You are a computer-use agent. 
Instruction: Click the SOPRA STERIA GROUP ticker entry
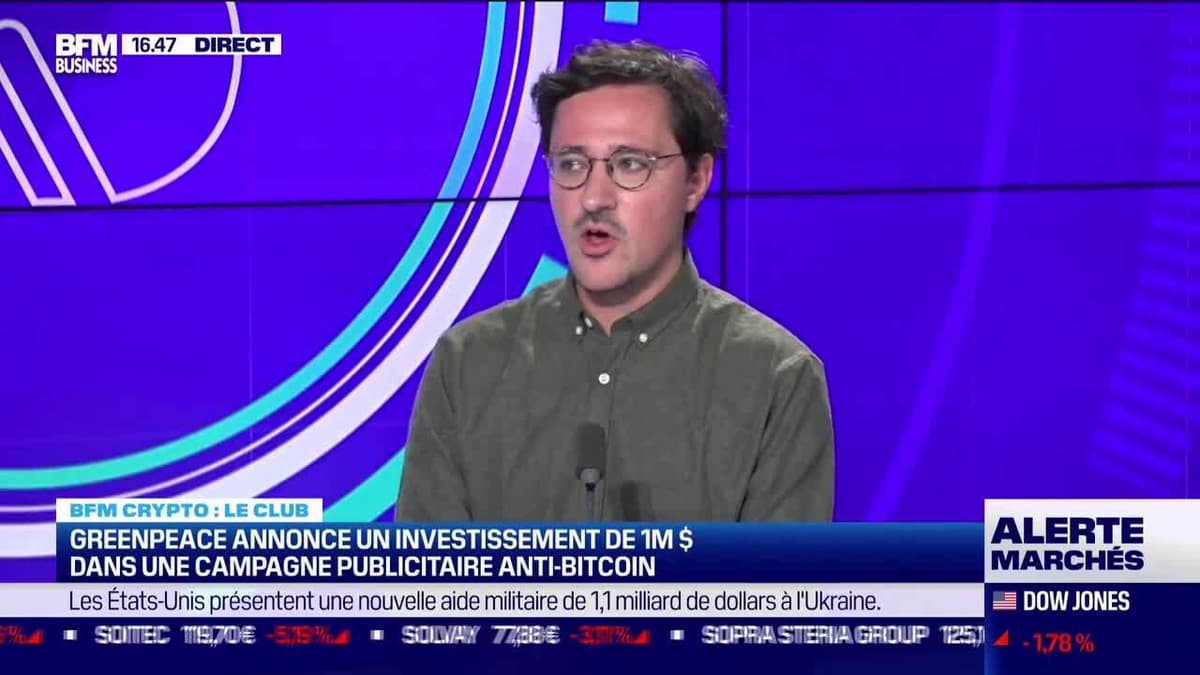[x=842, y=635]
